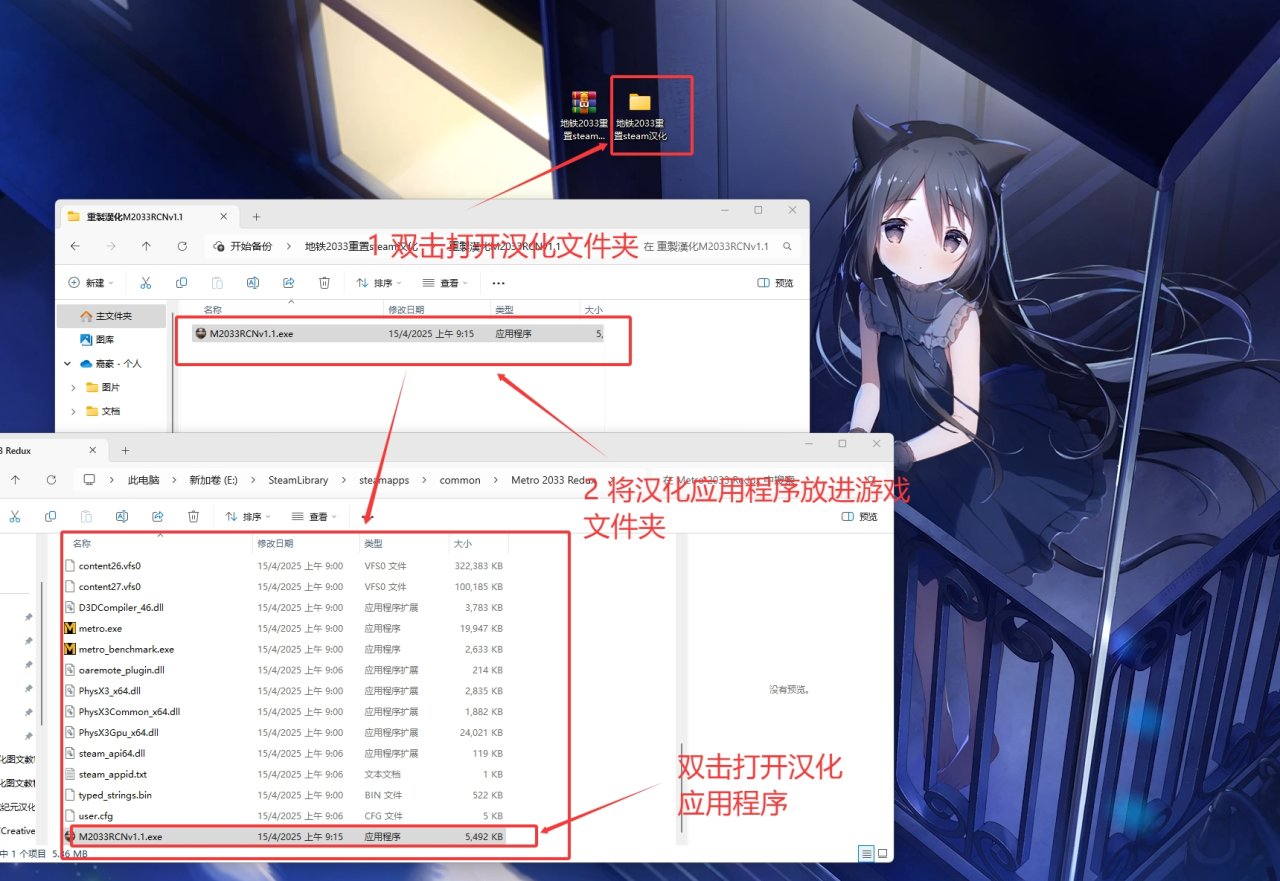Viewport: 1280px width, 881px height.
Task: Click steamapps in the address breadcrumb
Action: (384, 480)
